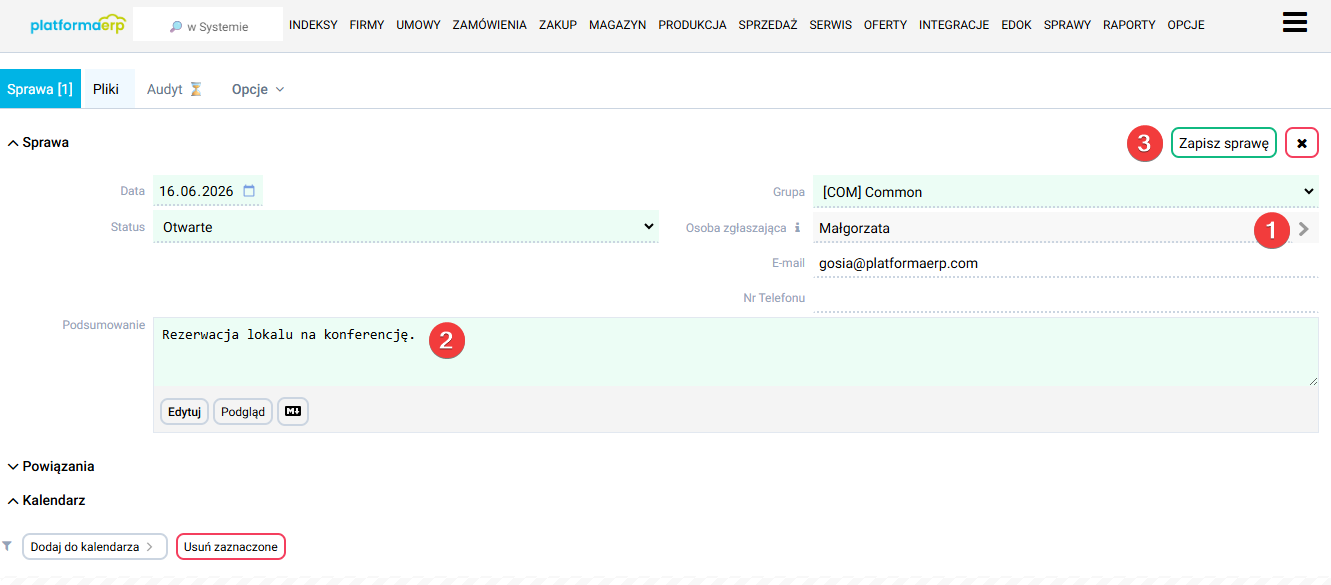This screenshot has width=1331, height=585.
Task: Click into the E-mail input field
Action: pyautogui.click(x=1065, y=263)
